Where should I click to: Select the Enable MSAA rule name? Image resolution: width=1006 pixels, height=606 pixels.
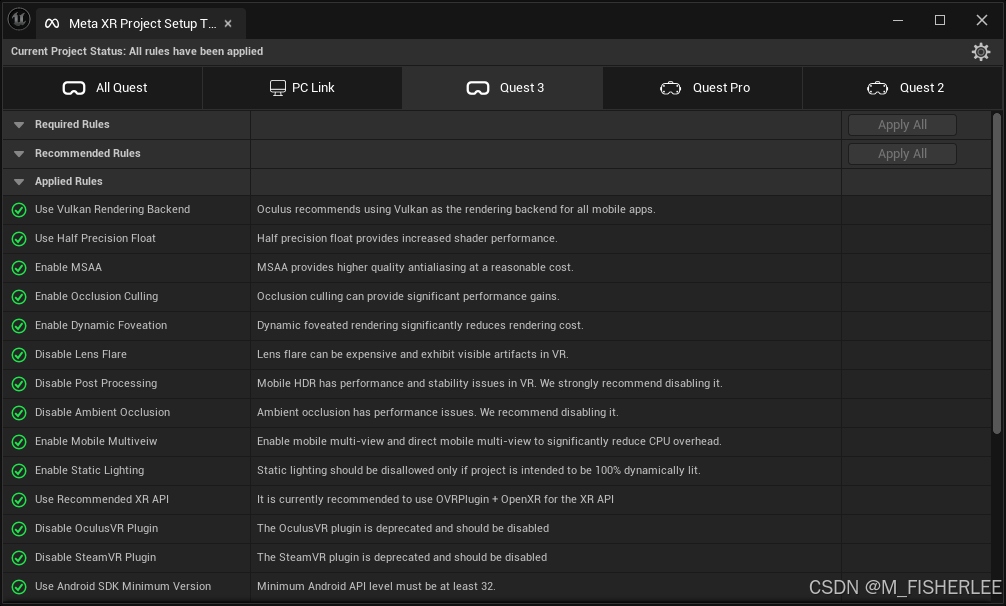click(x=68, y=267)
